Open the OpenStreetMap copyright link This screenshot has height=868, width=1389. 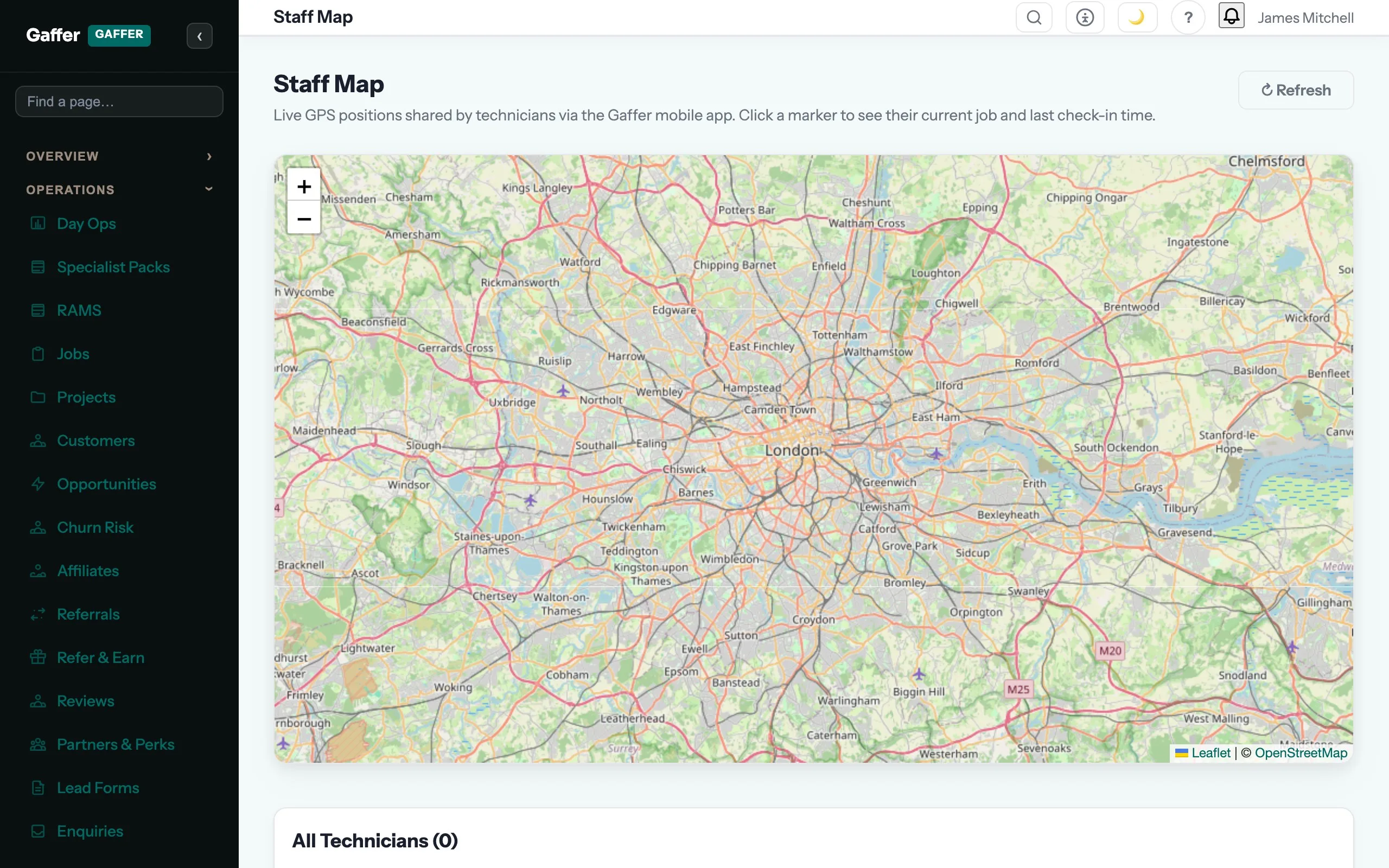[1301, 752]
